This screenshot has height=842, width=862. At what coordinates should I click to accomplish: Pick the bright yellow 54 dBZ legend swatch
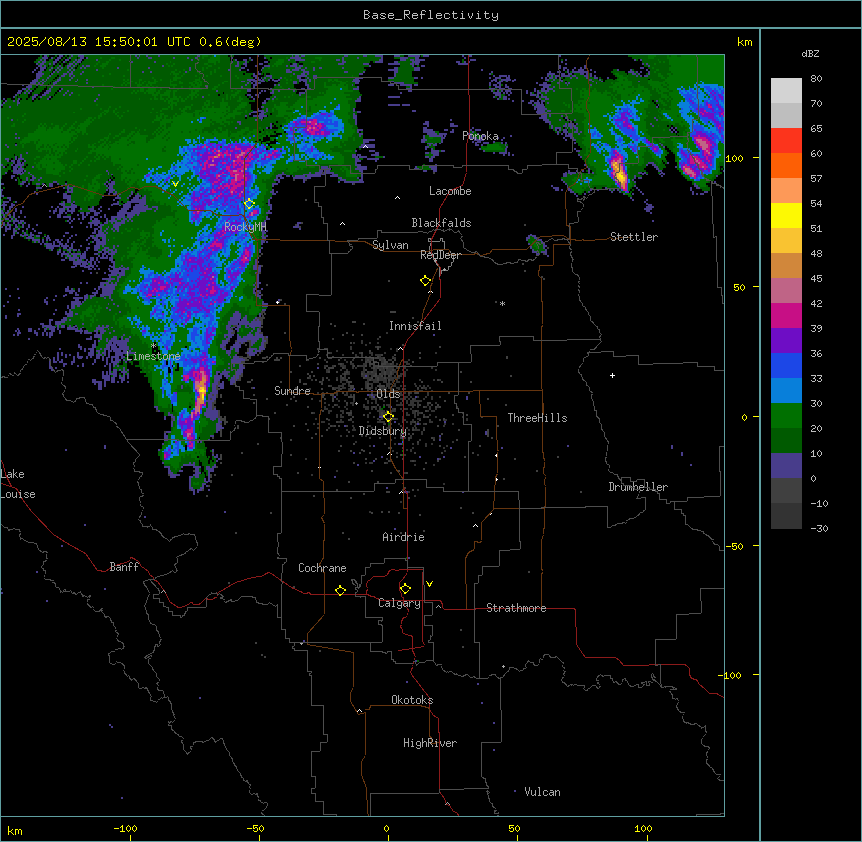786,215
